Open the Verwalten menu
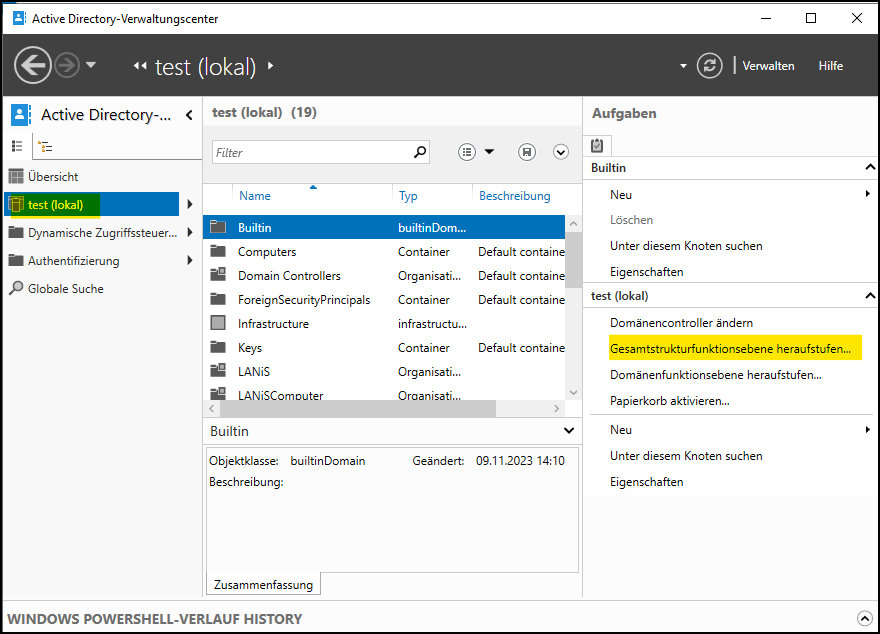 click(x=768, y=66)
